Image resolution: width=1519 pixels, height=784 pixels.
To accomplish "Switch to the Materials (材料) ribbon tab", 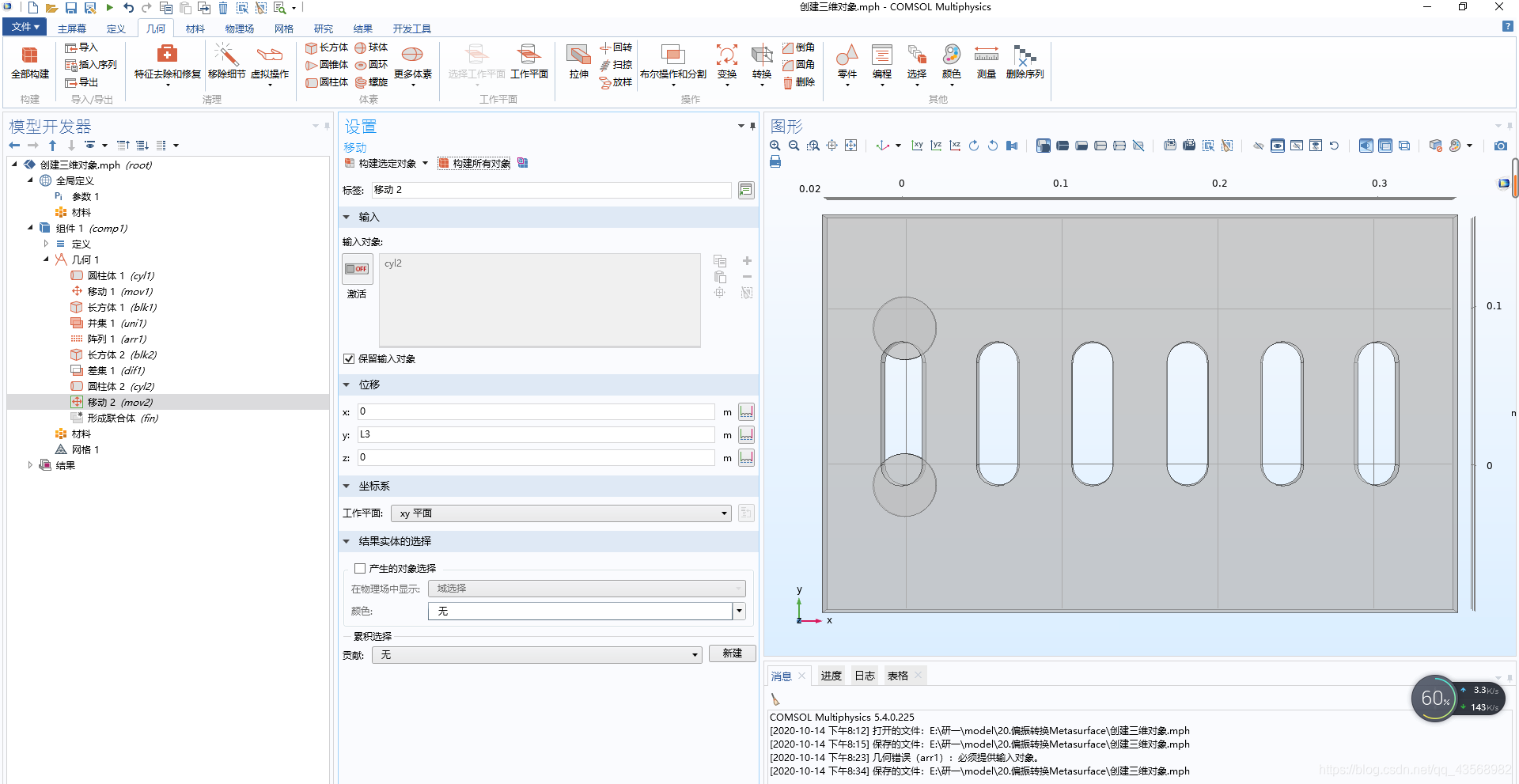I will tap(195, 29).
